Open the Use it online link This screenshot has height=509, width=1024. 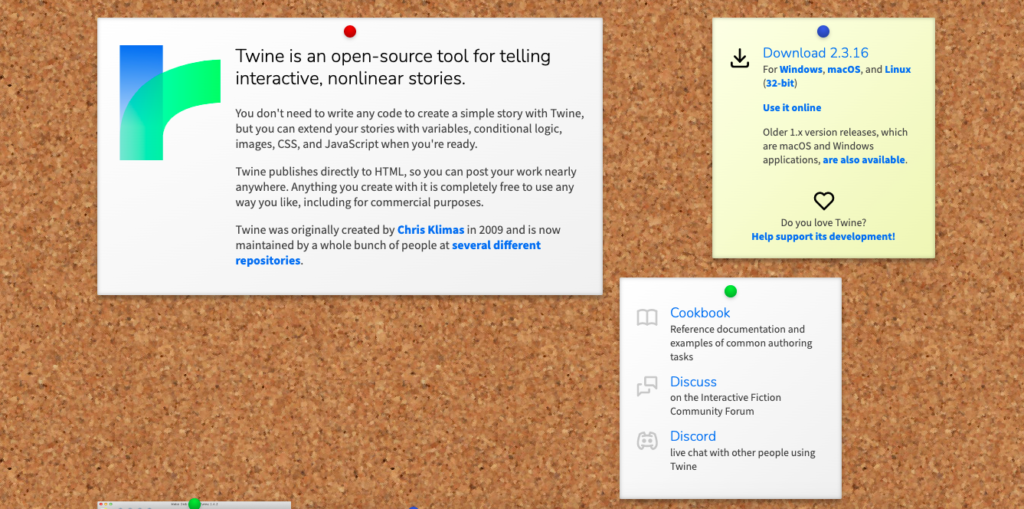(792, 108)
